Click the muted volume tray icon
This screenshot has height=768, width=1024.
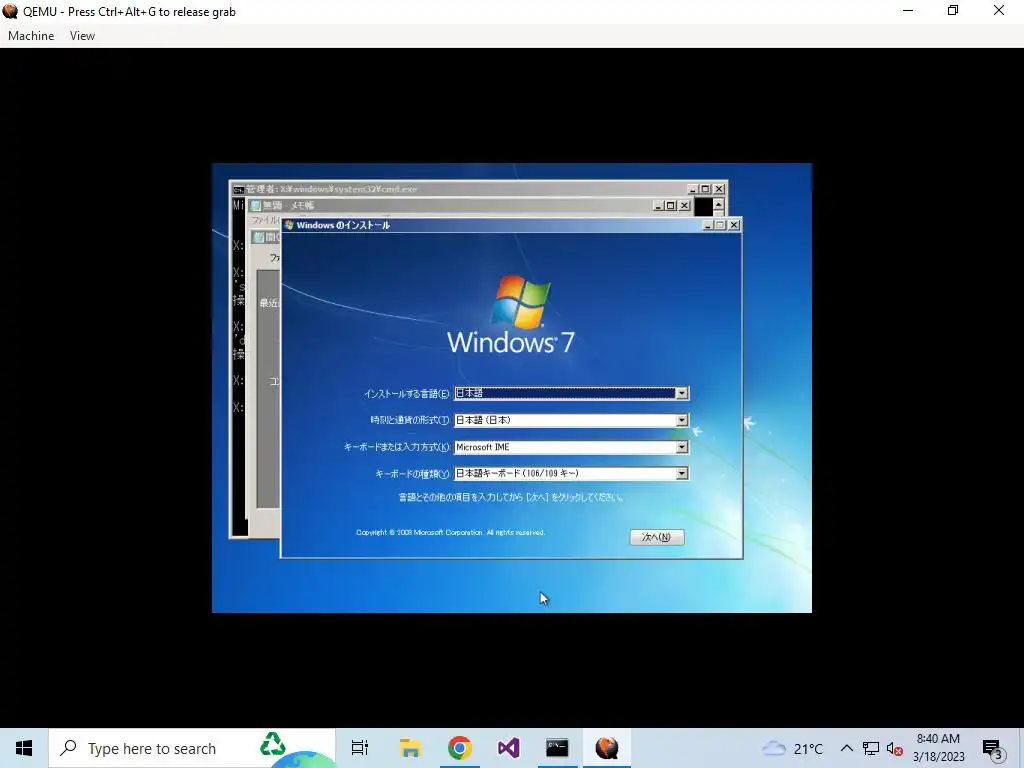click(895, 749)
